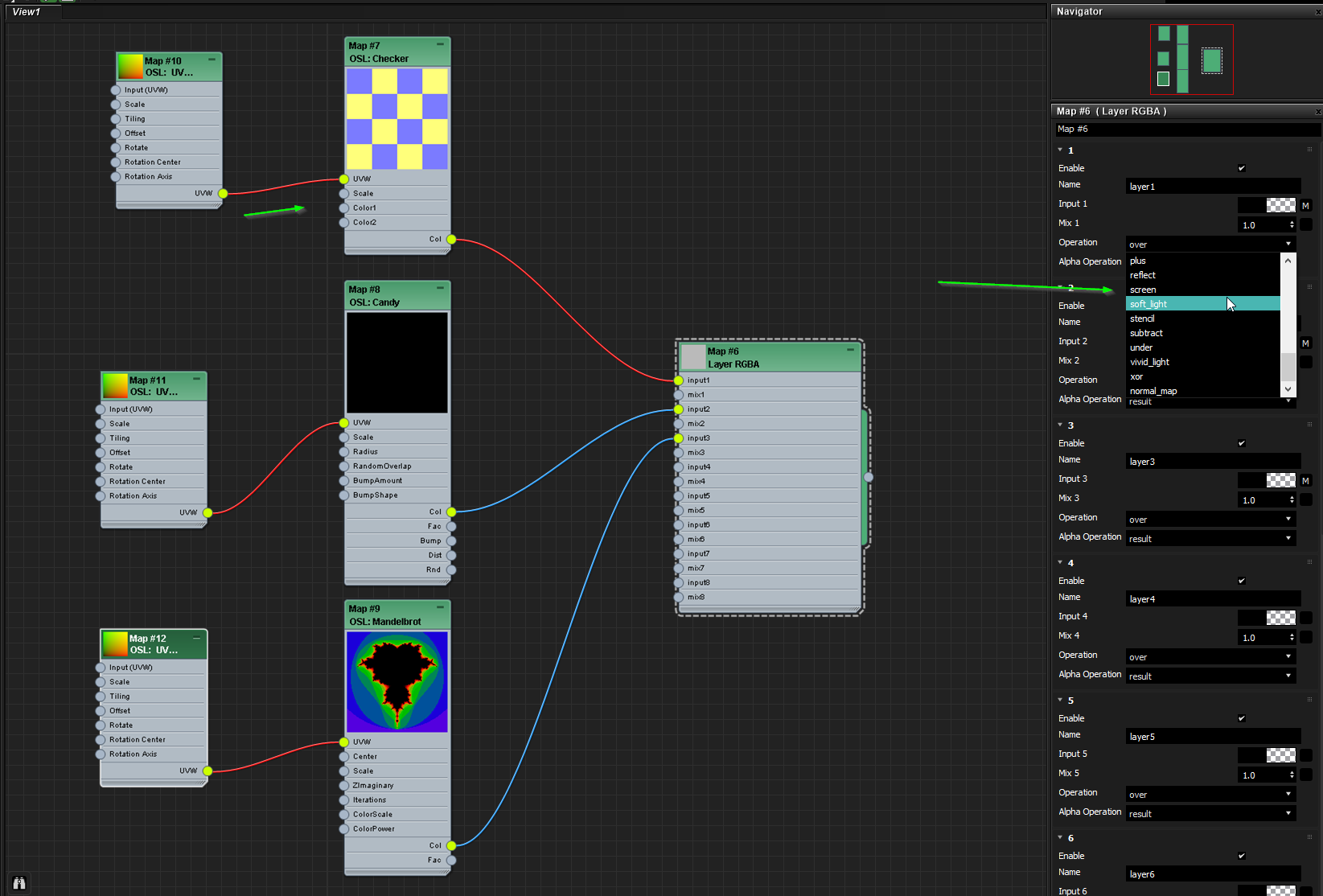Collapse the layer 3 rollout section
The height and width of the screenshot is (896, 1323).
pos(1060,425)
